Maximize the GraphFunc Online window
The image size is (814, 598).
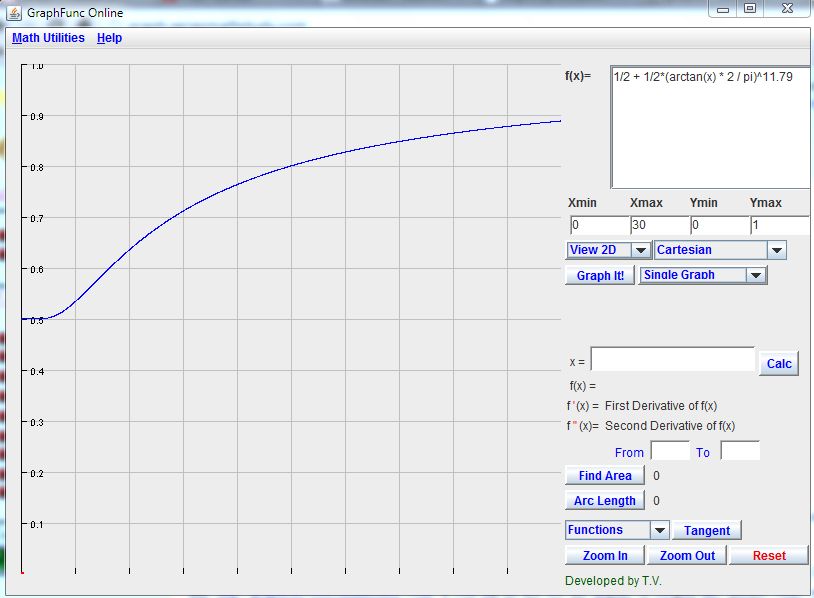tap(750, 9)
